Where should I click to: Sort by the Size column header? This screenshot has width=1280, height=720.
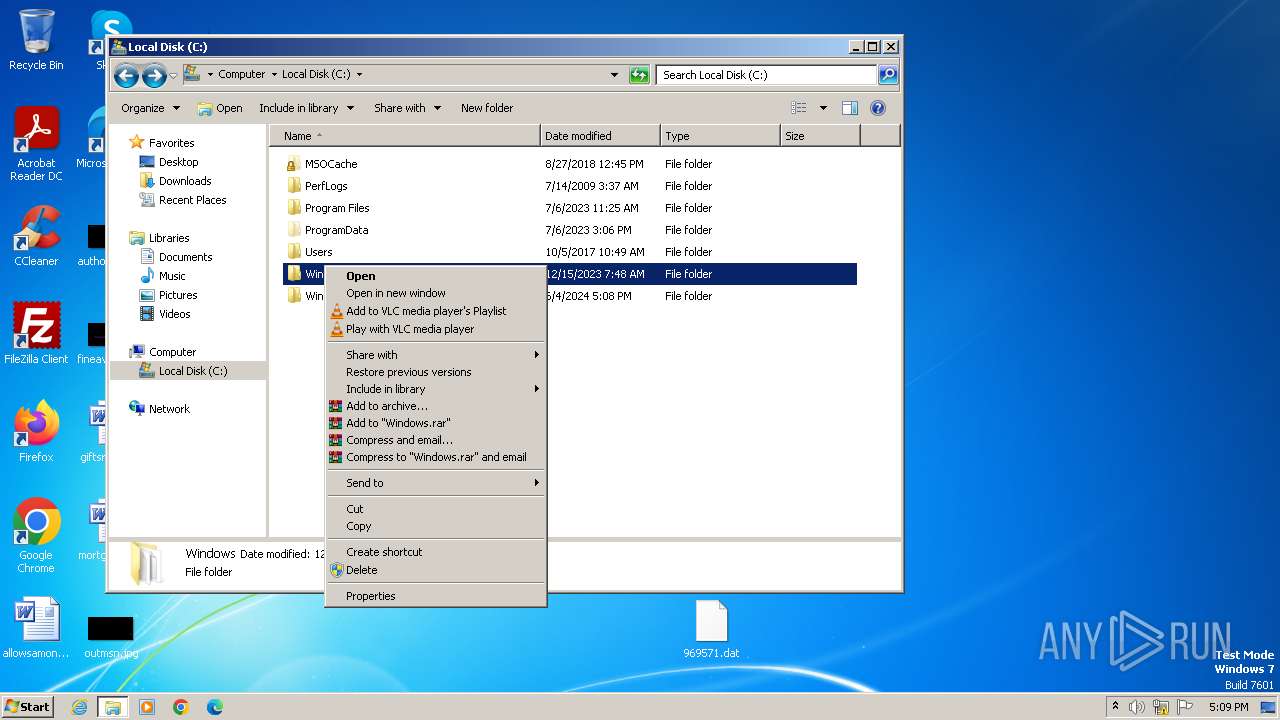coord(820,136)
